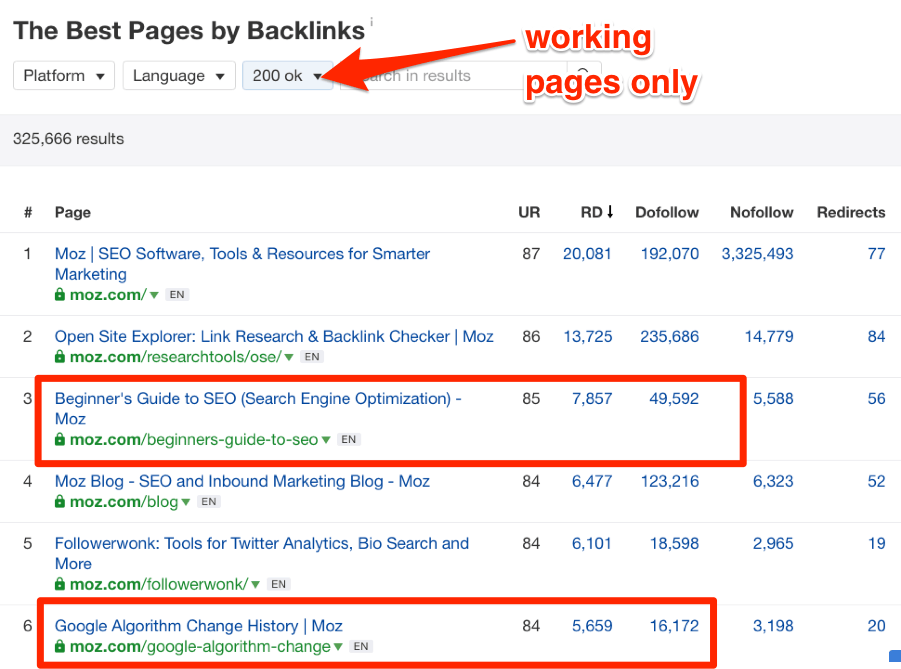Click the moz.com/beginners-guide-to-seo URL
Image resolution: width=901 pixels, height=669 pixels.
(x=194, y=440)
